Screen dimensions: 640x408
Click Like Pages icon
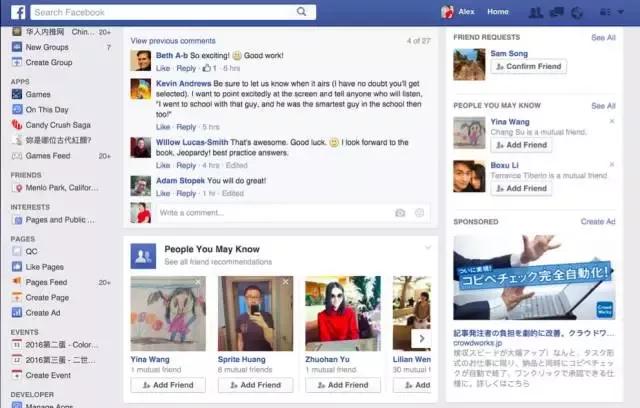coord(17,267)
